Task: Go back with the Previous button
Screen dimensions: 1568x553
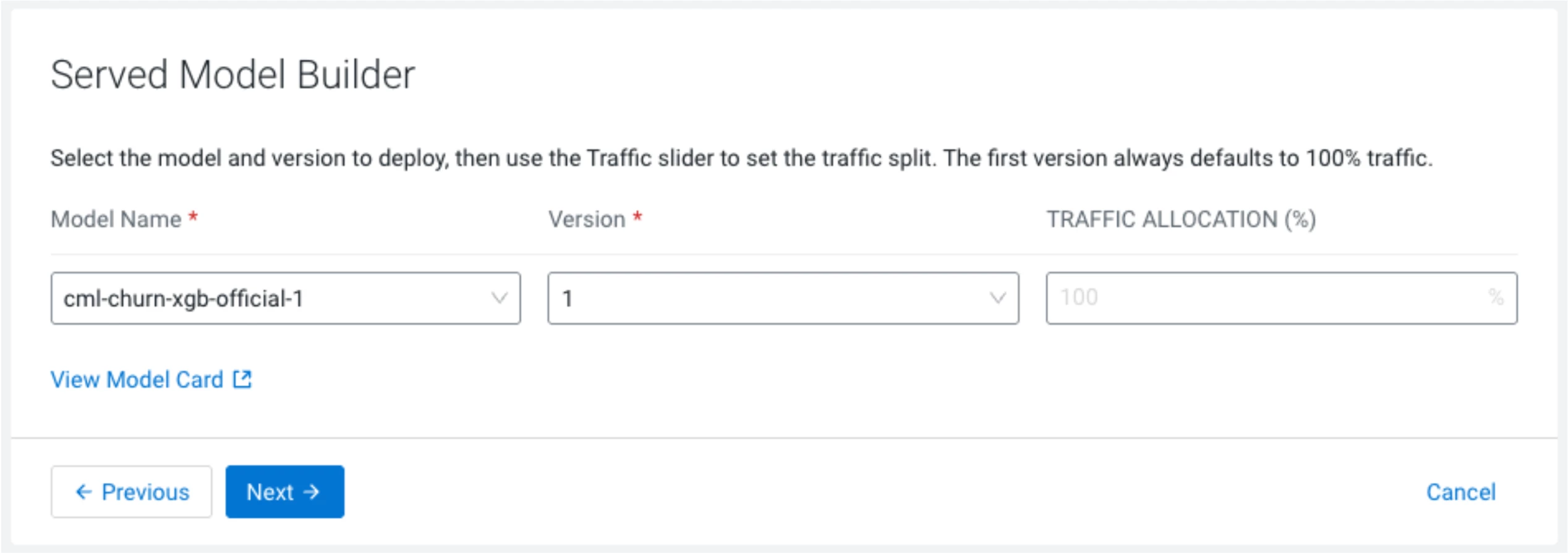Action: tap(131, 492)
